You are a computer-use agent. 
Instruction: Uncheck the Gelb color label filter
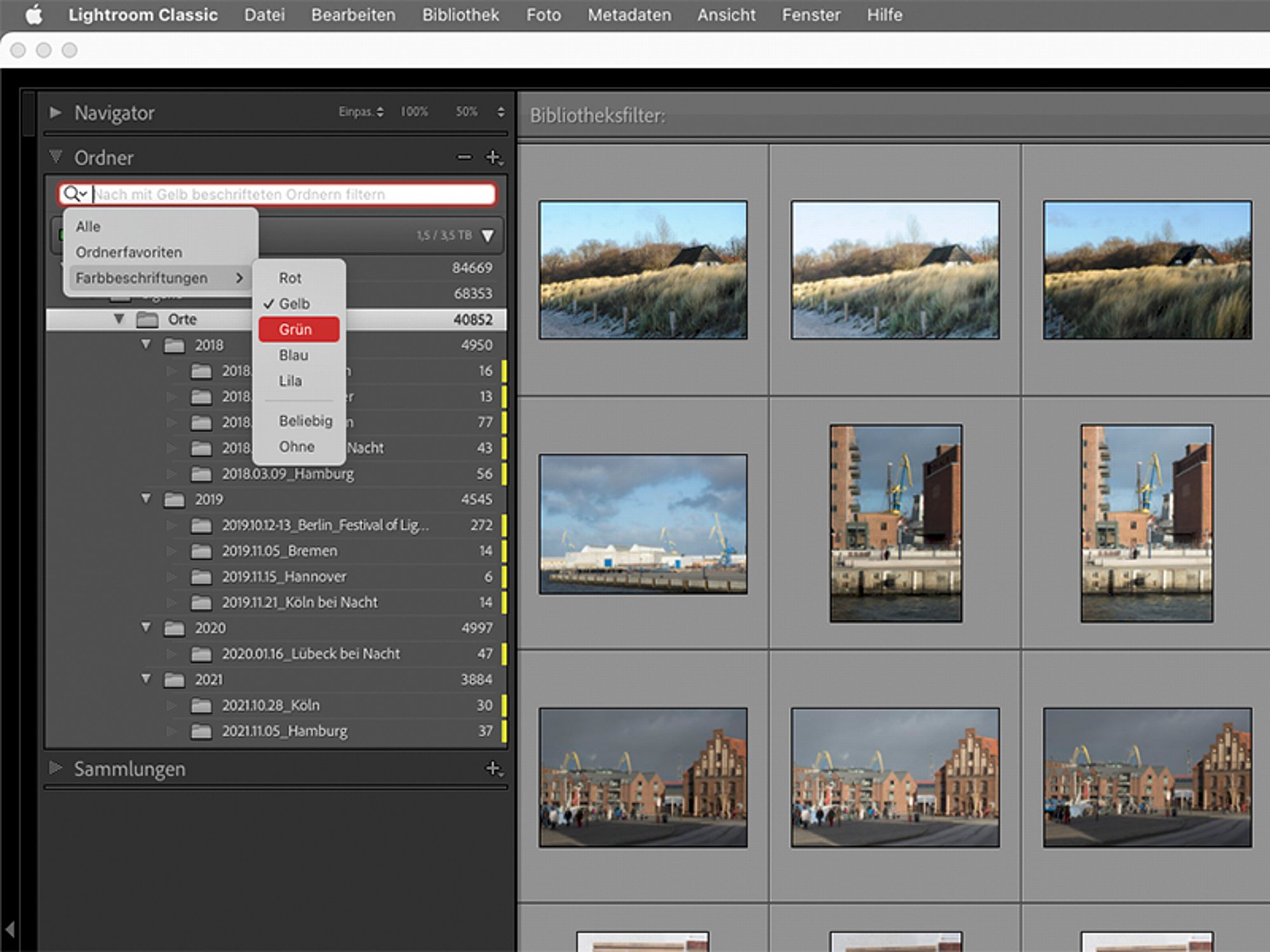(295, 303)
